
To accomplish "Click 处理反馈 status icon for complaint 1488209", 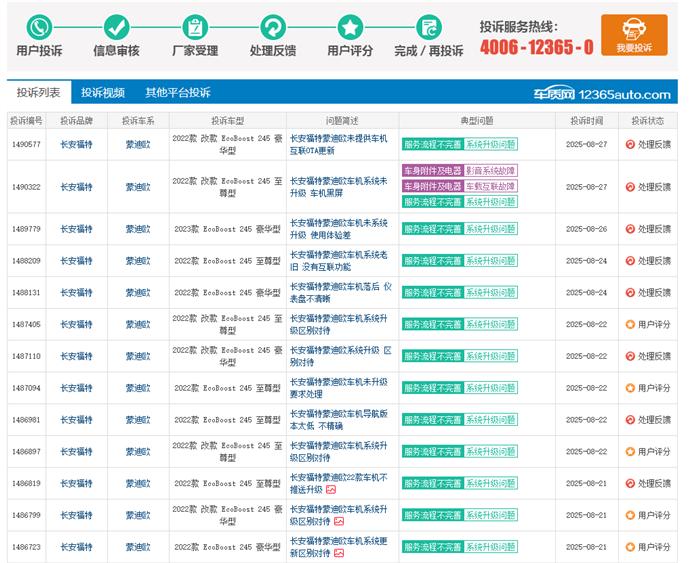I will pos(630,260).
